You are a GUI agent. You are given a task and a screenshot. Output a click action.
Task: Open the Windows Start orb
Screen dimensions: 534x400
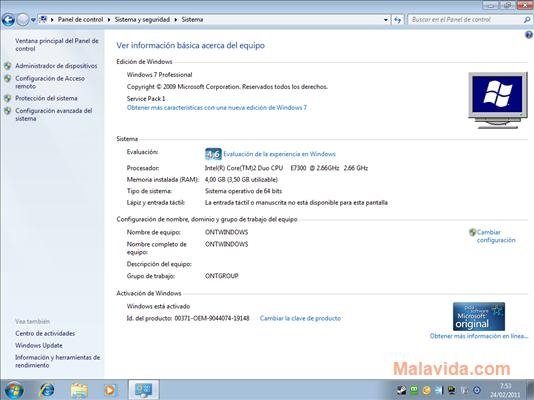click(14, 390)
